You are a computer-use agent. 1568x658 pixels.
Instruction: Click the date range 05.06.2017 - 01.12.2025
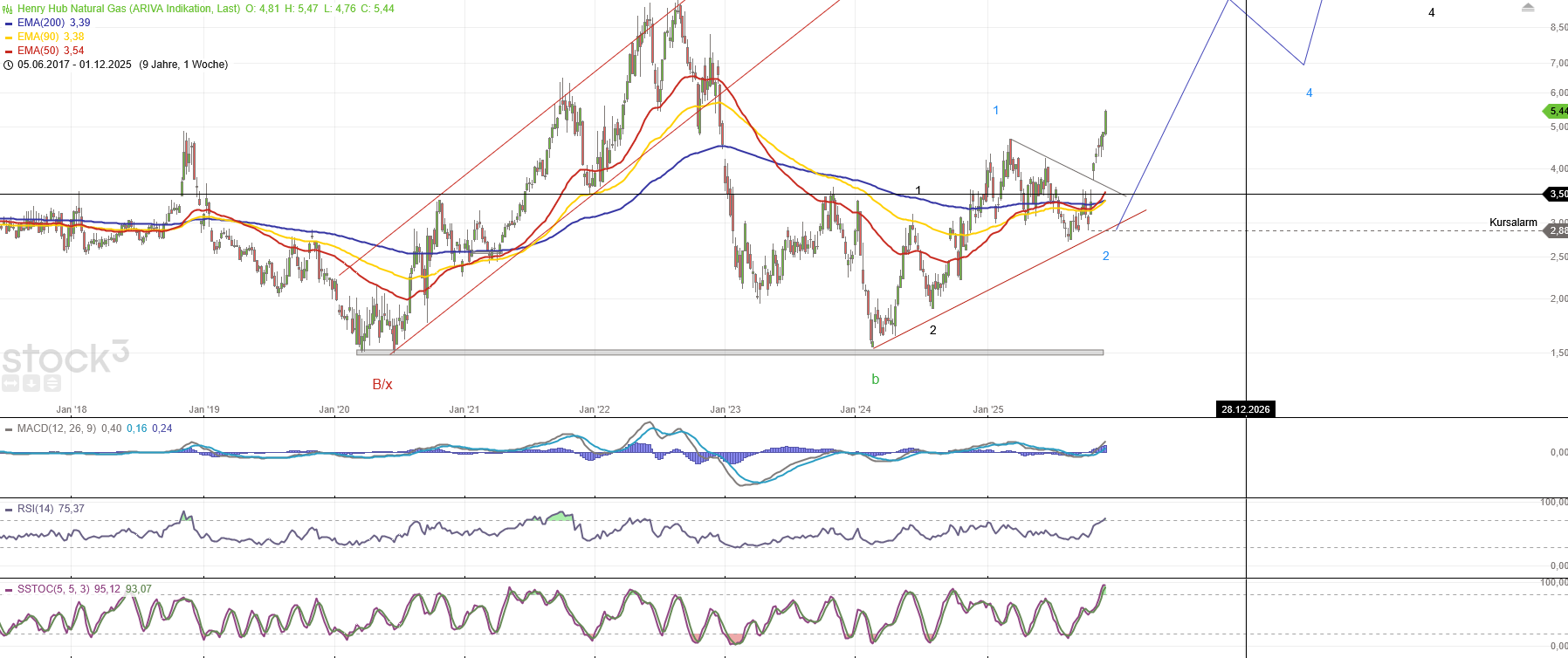pyautogui.click(x=74, y=65)
